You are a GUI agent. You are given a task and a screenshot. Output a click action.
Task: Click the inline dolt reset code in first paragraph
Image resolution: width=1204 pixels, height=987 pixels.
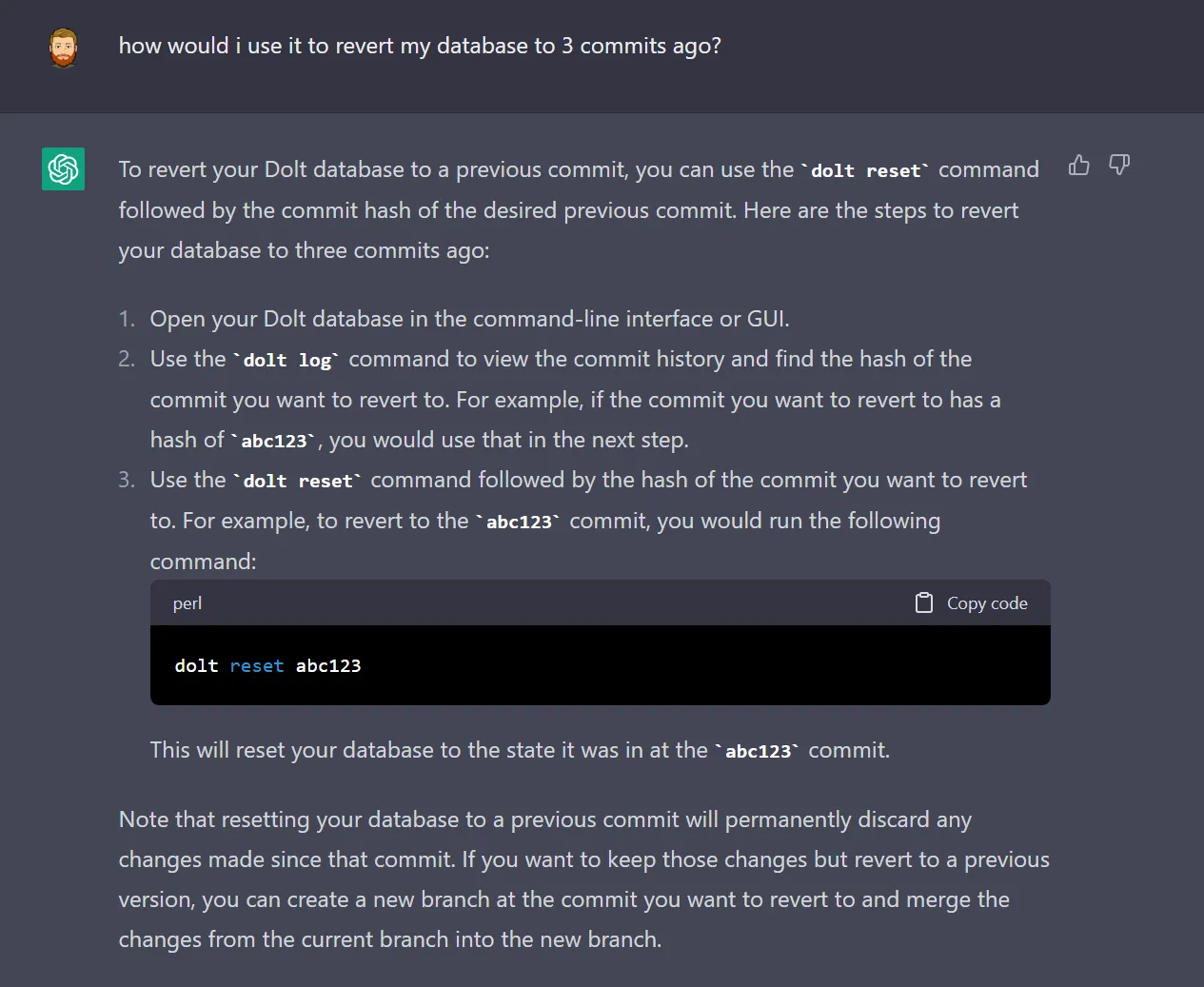(x=865, y=171)
